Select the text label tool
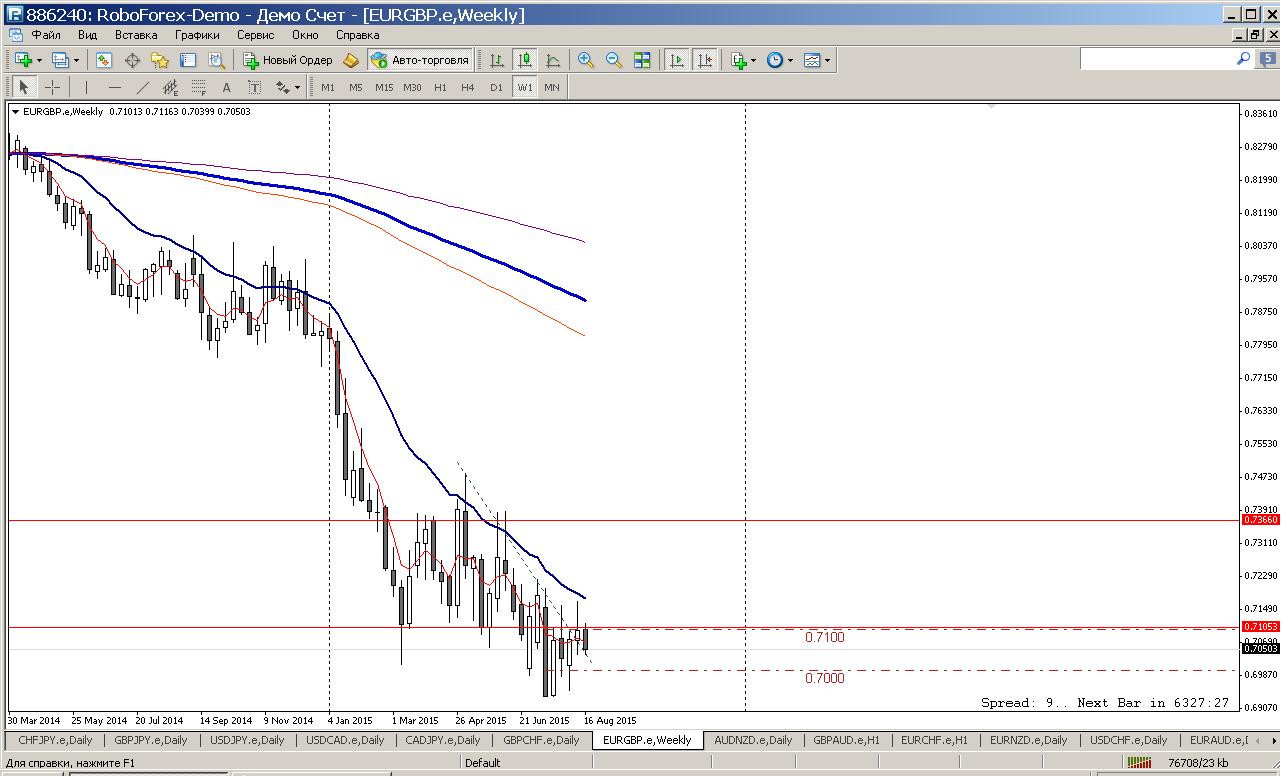Image resolution: width=1288 pixels, height=776 pixels. coord(254,87)
